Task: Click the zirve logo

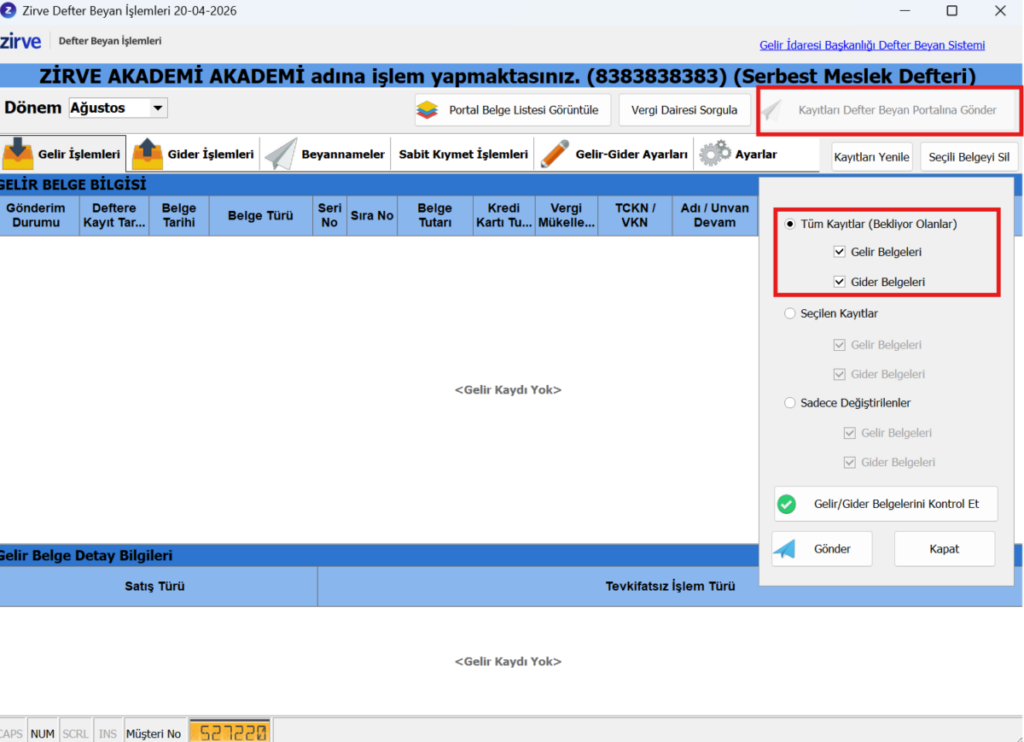Action: (20, 41)
